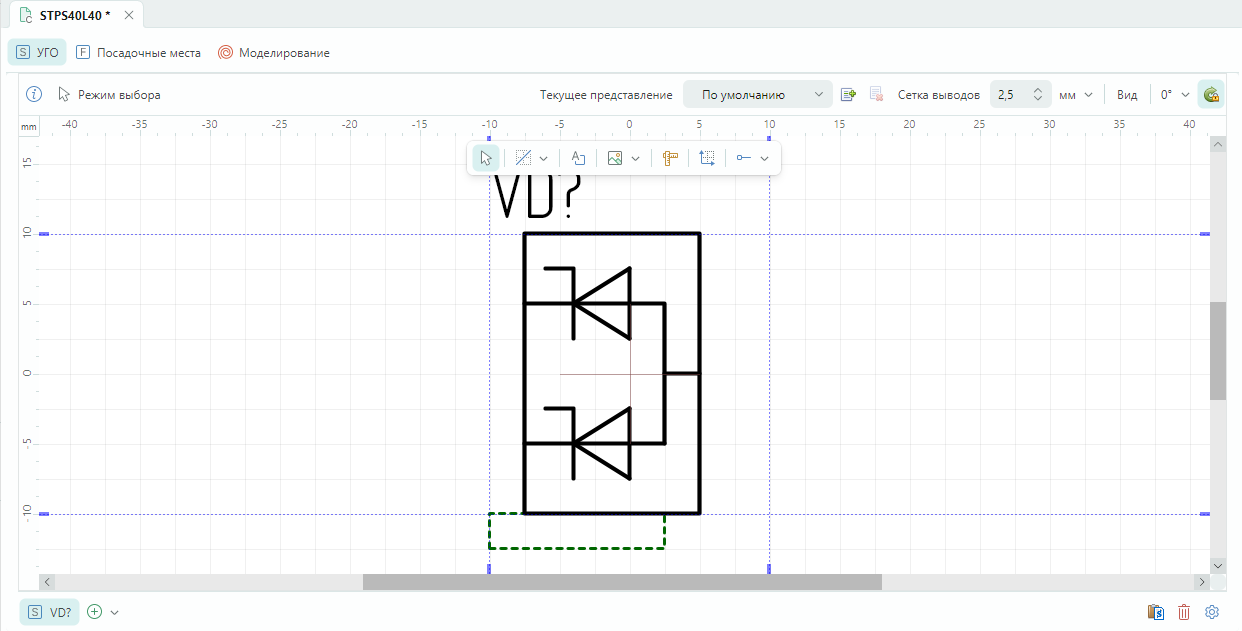The image size is (1242, 631).
Task: Expand the мм units dropdown
Action: [1076, 95]
